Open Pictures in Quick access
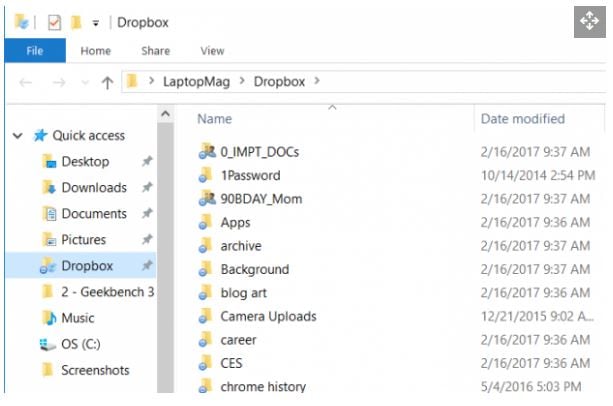 click(84, 240)
